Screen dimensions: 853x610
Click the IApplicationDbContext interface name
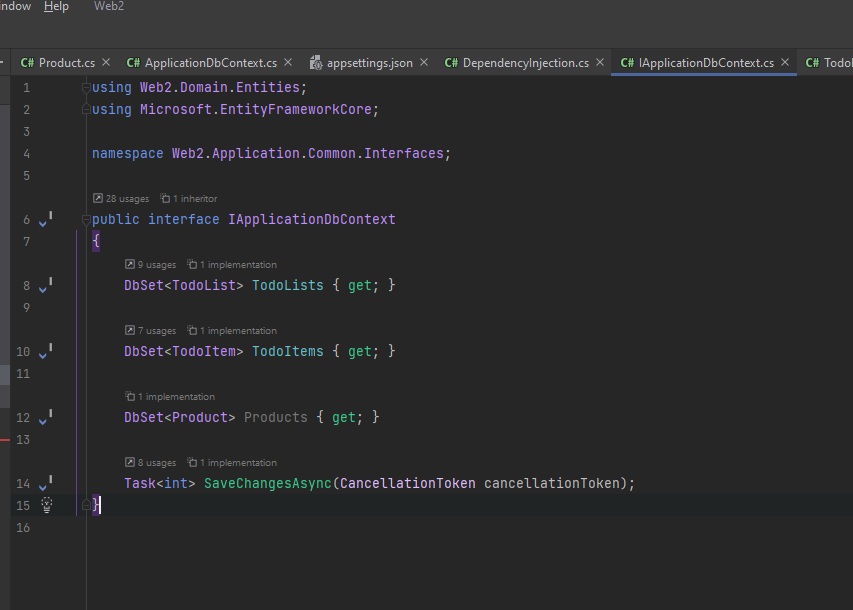[x=312, y=219]
